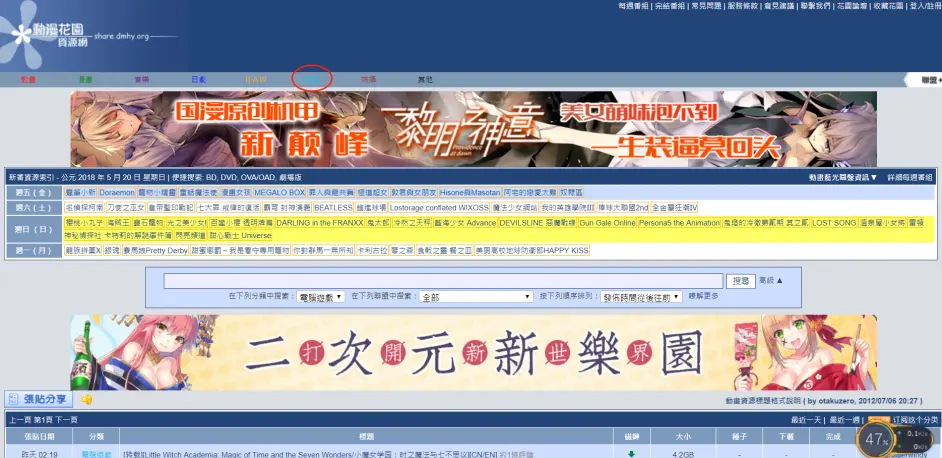Open the 意見建議 top link

[778, 5]
